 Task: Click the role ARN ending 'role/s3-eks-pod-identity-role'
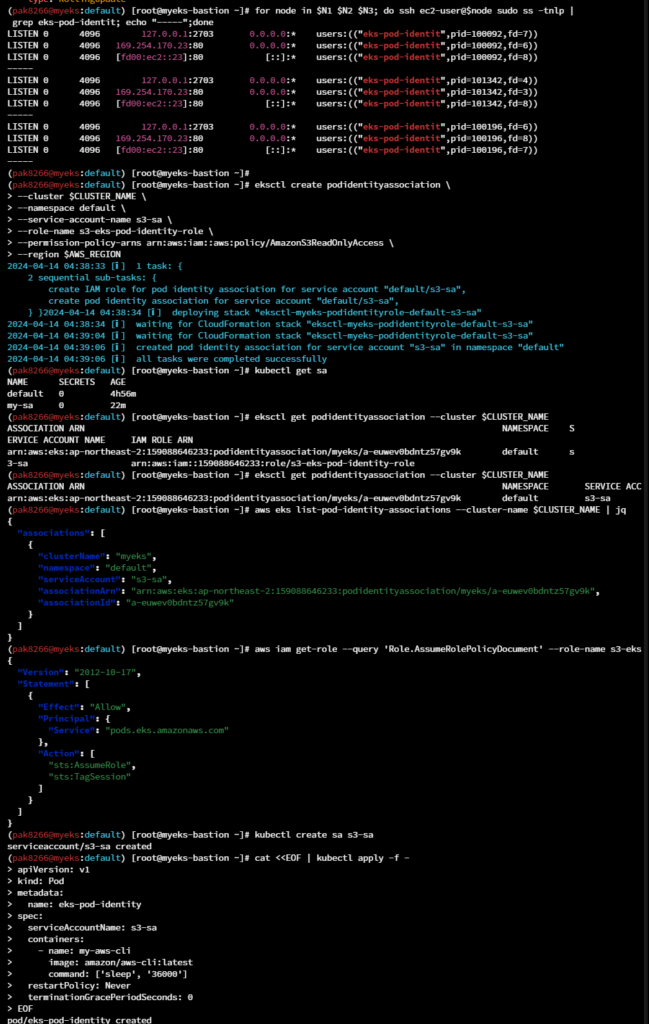click(x=272, y=464)
